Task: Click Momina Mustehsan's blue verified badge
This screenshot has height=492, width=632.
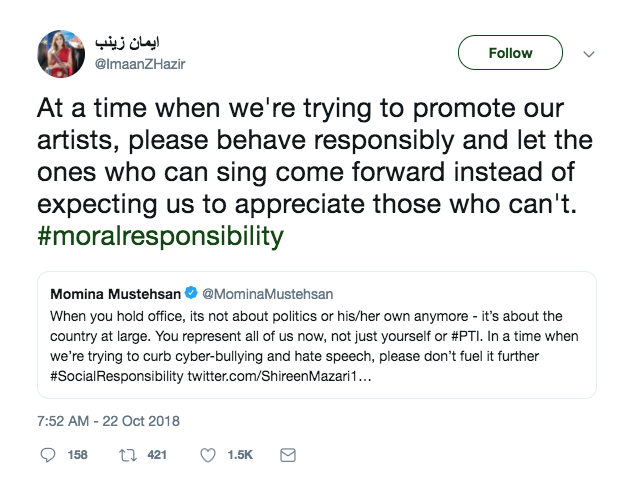Action: pos(190,295)
